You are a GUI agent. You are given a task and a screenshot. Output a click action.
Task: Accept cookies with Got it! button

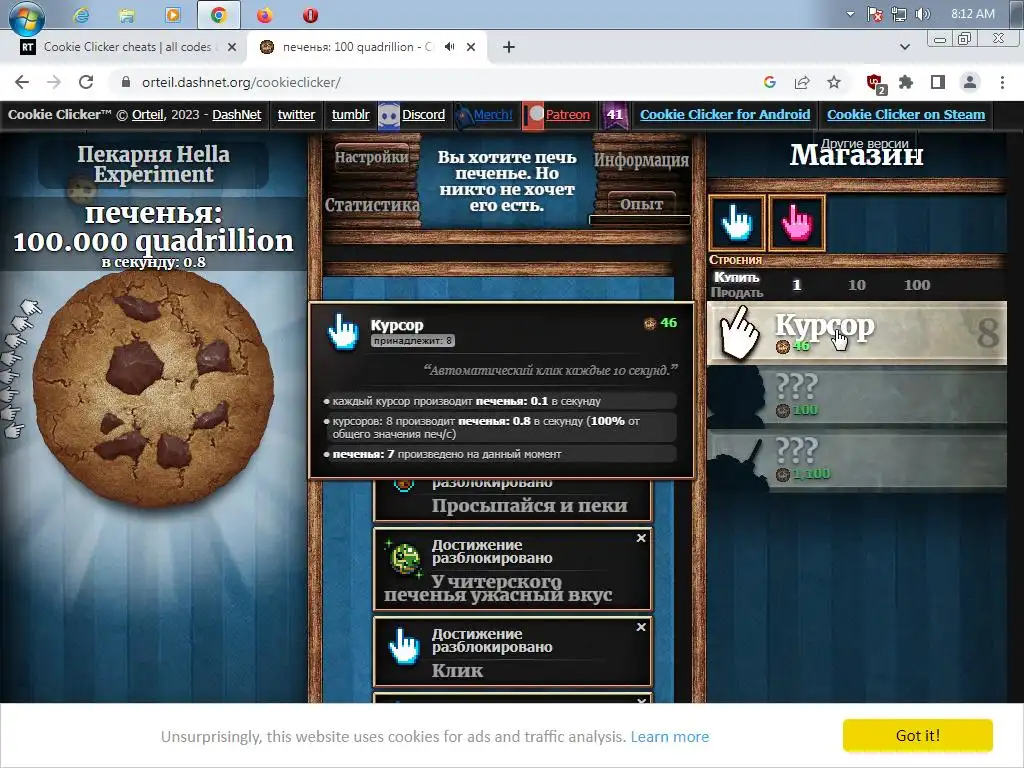pyautogui.click(x=918, y=735)
